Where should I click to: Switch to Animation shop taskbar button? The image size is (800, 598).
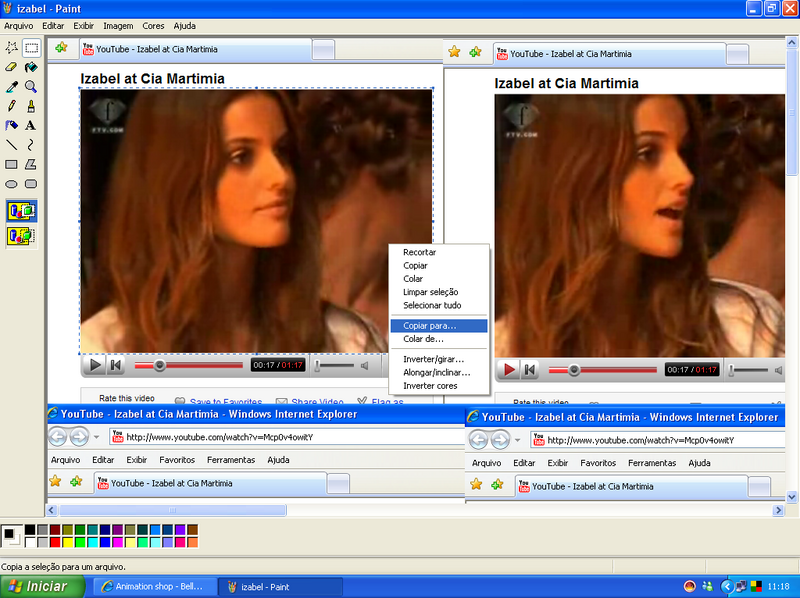(152, 587)
